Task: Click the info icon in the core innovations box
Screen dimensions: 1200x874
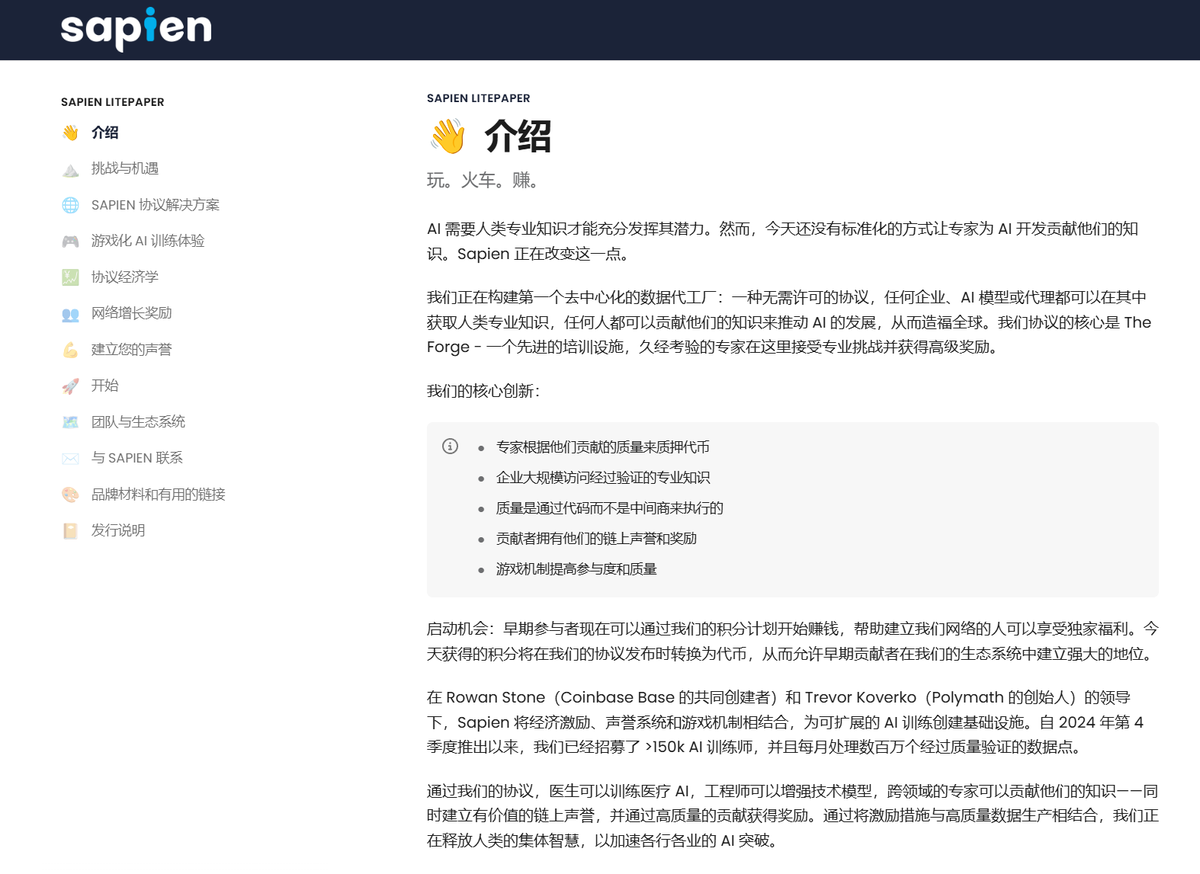Action: point(450,446)
